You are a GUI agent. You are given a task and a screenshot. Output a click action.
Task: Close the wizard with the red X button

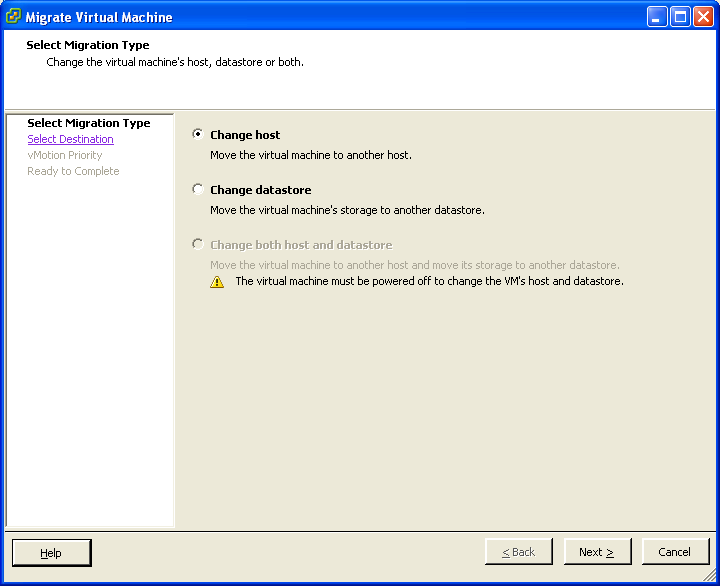[x=703, y=17]
